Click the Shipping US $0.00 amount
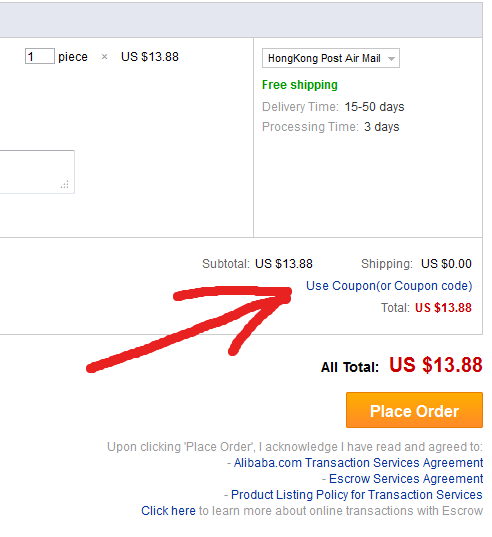The width and height of the screenshot is (492, 537). 446,264
